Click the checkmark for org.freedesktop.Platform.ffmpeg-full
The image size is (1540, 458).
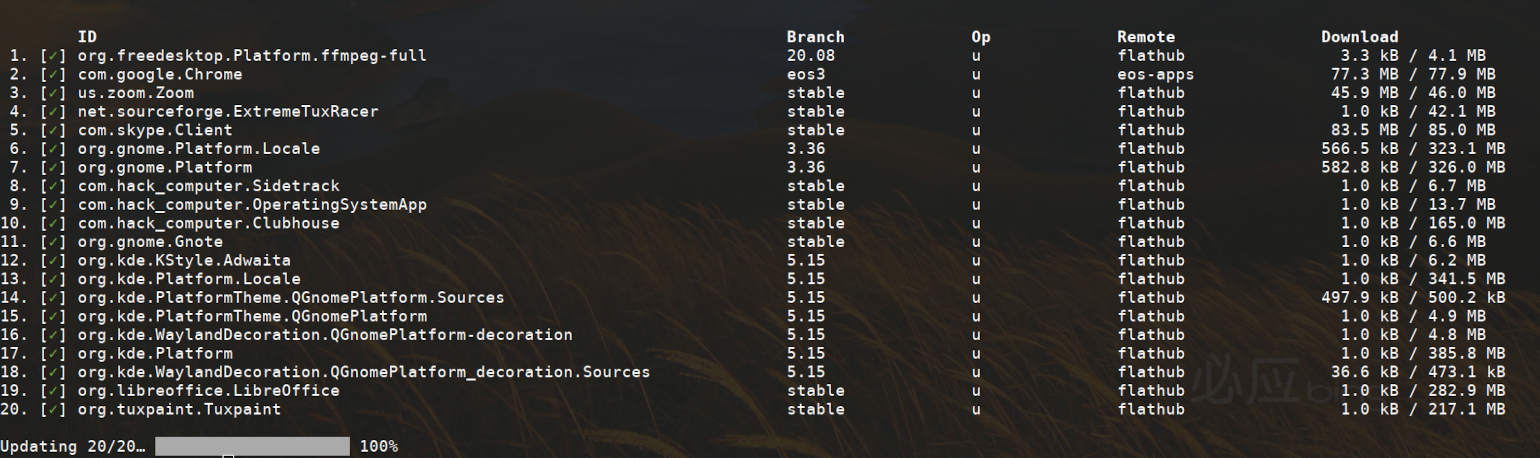pyautogui.click(x=52, y=56)
